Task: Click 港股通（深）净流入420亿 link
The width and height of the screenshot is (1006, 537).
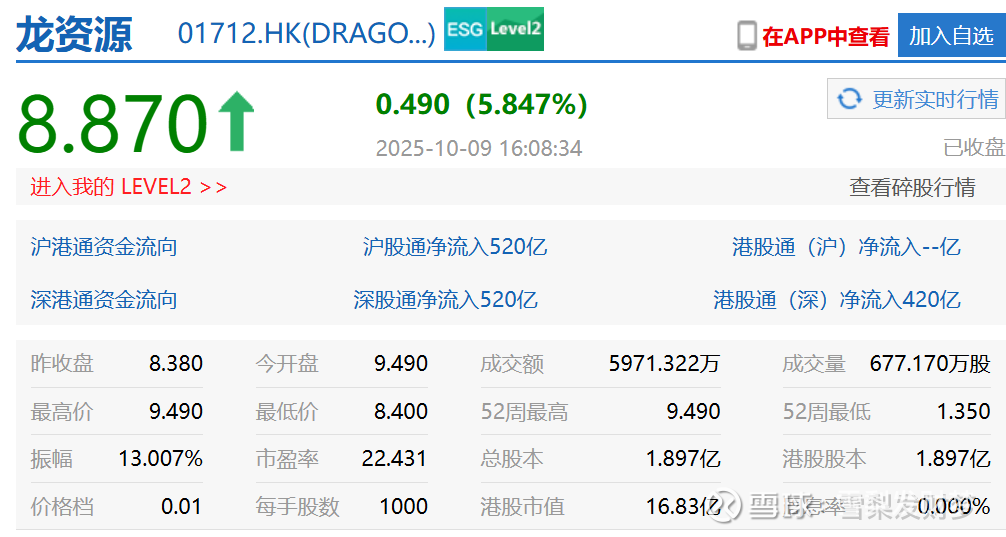Action: tap(837, 300)
